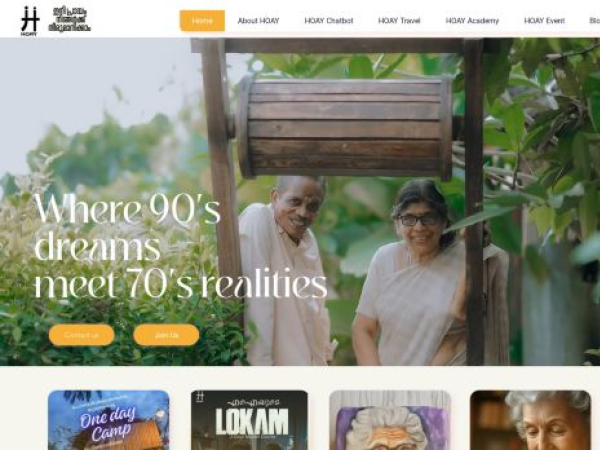The image size is (600, 450).
Task: Click the HOAY logo icon in header
Action: point(30,21)
